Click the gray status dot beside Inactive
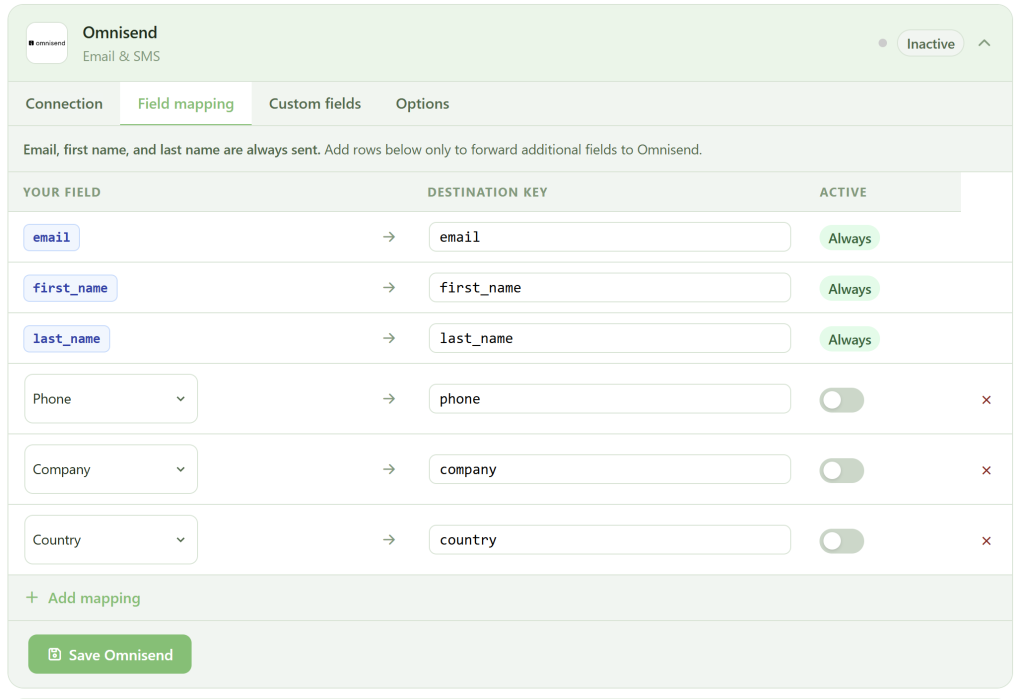 coord(883,43)
